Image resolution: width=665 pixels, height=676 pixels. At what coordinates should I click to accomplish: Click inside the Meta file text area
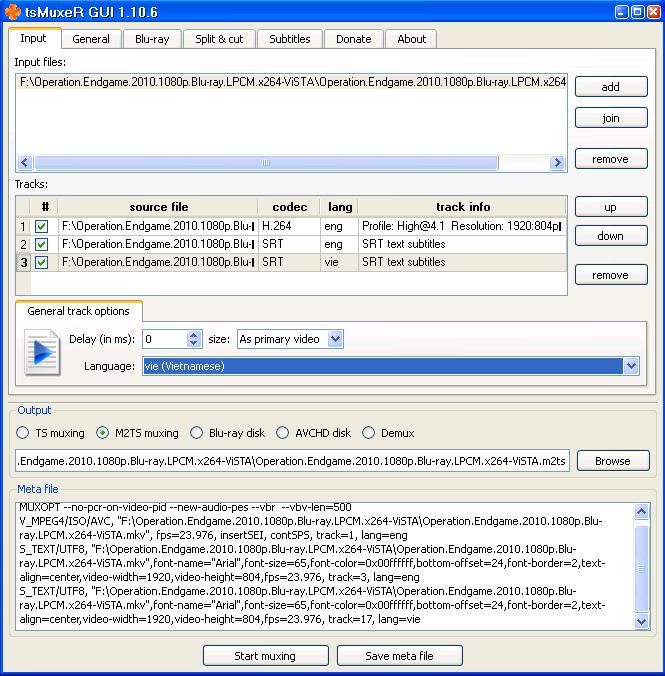pos(325,566)
